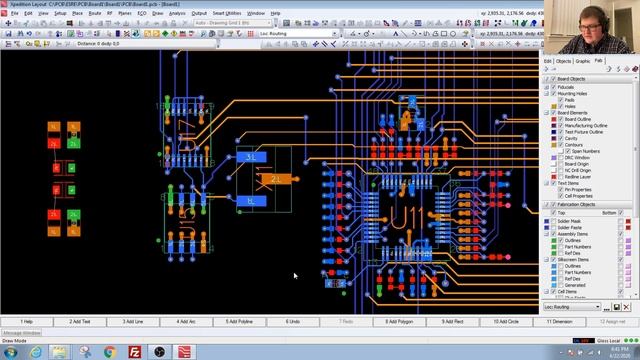Click the blue undo arrow icon
Screen dimensions: 640x360
point(29,34)
